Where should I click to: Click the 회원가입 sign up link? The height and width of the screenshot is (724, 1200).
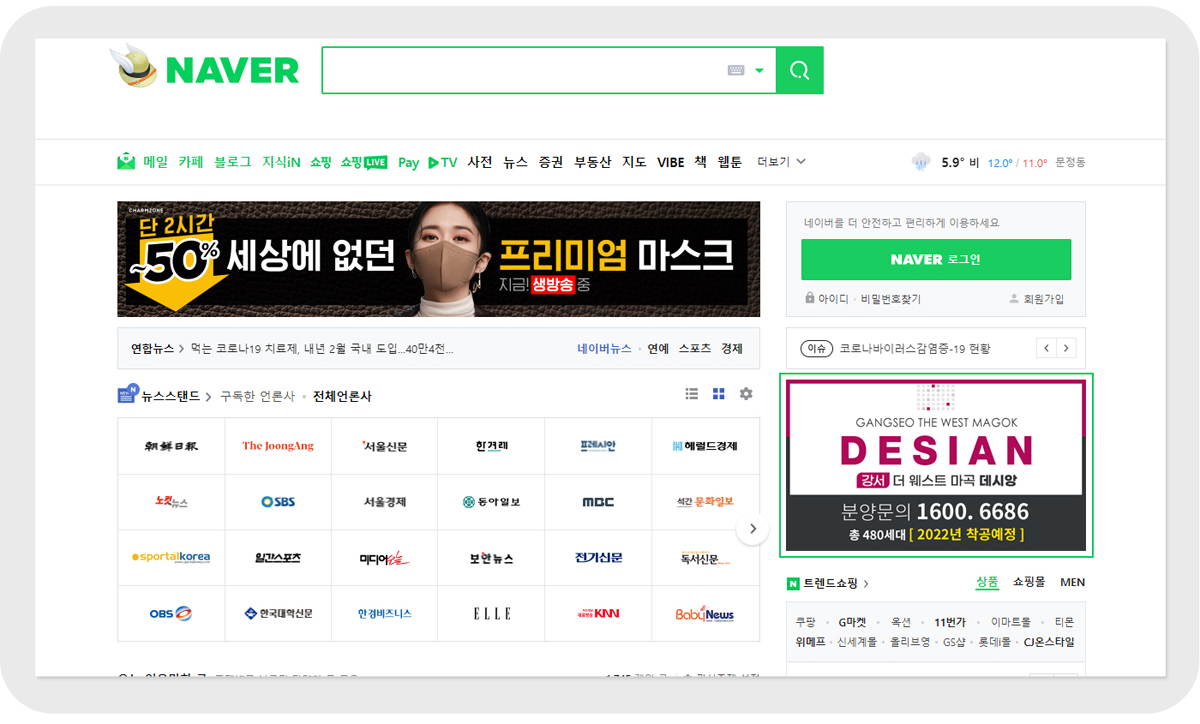[x=1038, y=299]
